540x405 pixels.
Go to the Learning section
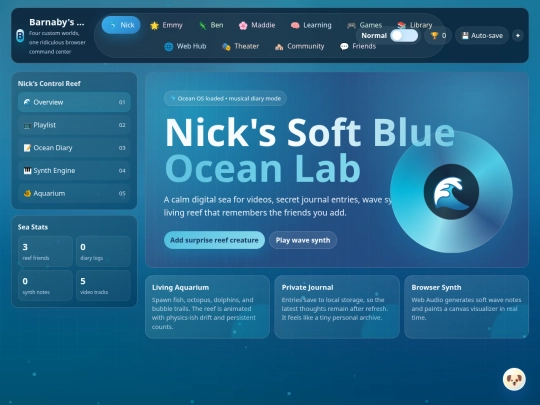coord(311,25)
